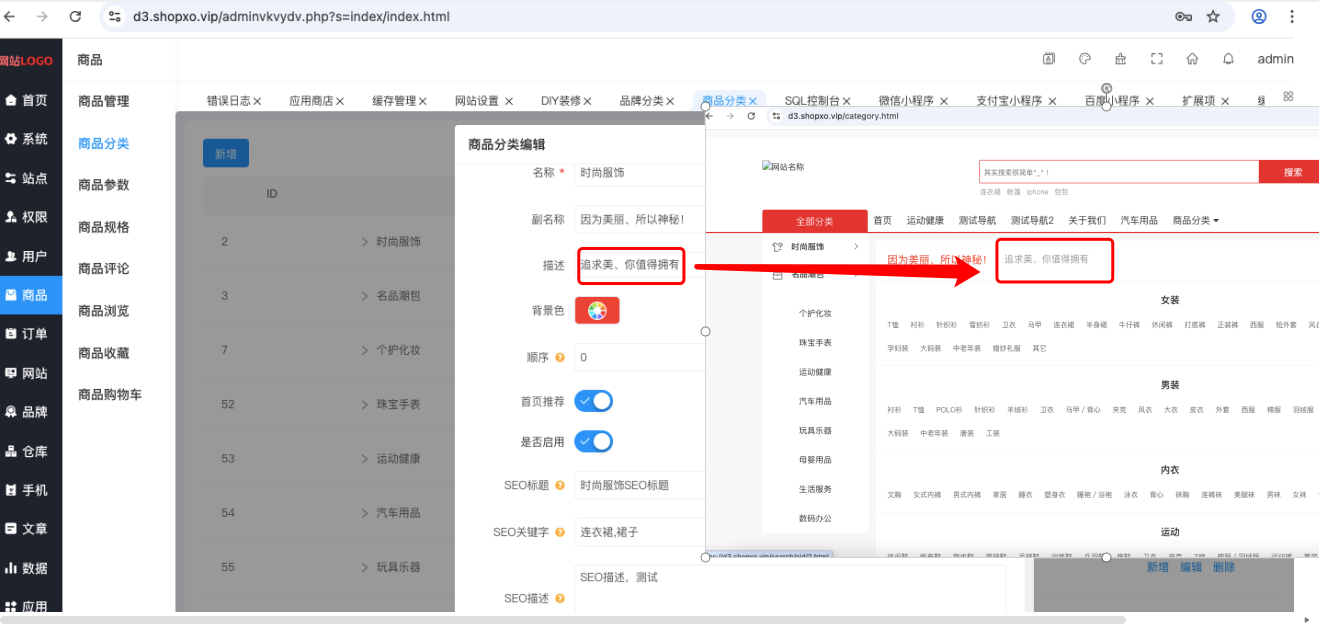Toggle the 首页推荐 switch
1319x627 pixels.
pos(594,401)
